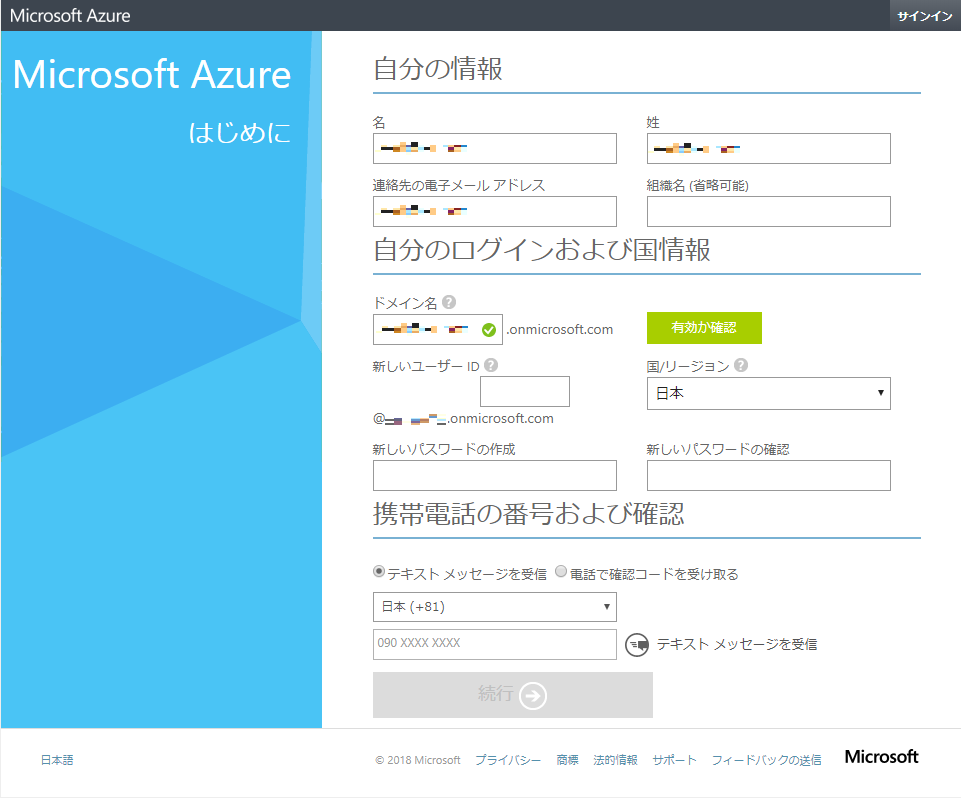Click the help icon beside 国/リージョン
Image resolution: width=961 pixels, height=798 pixels.
coord(741,365)
